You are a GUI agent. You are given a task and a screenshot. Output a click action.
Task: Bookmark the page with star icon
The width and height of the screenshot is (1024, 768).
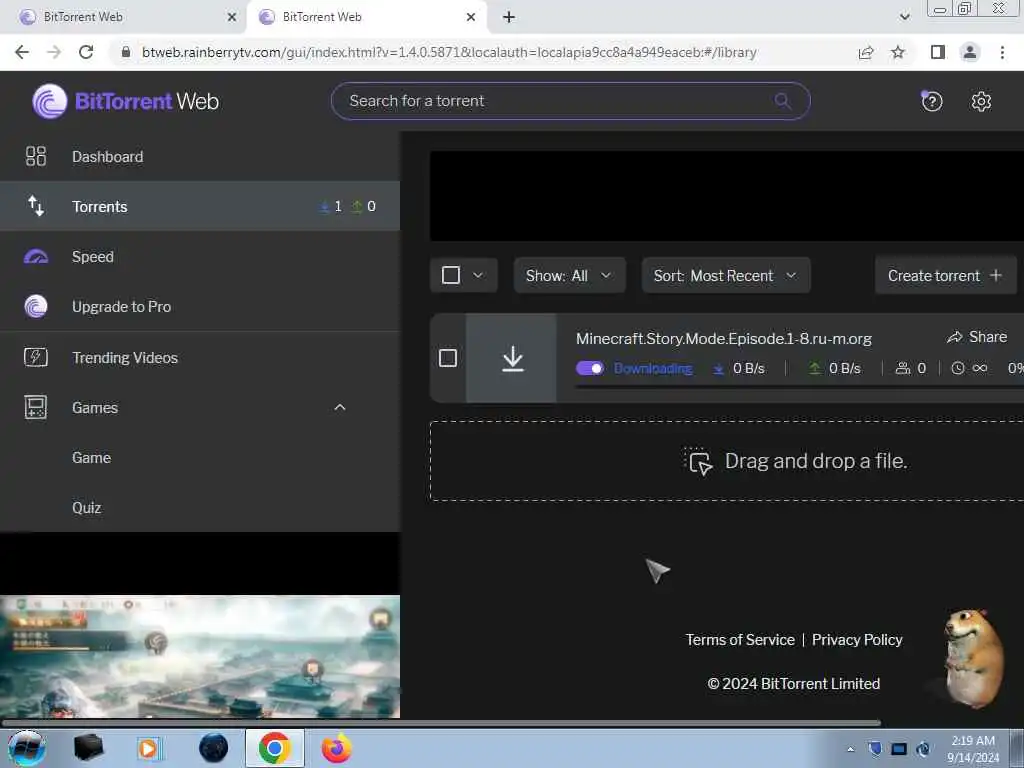tap(898, 52)
